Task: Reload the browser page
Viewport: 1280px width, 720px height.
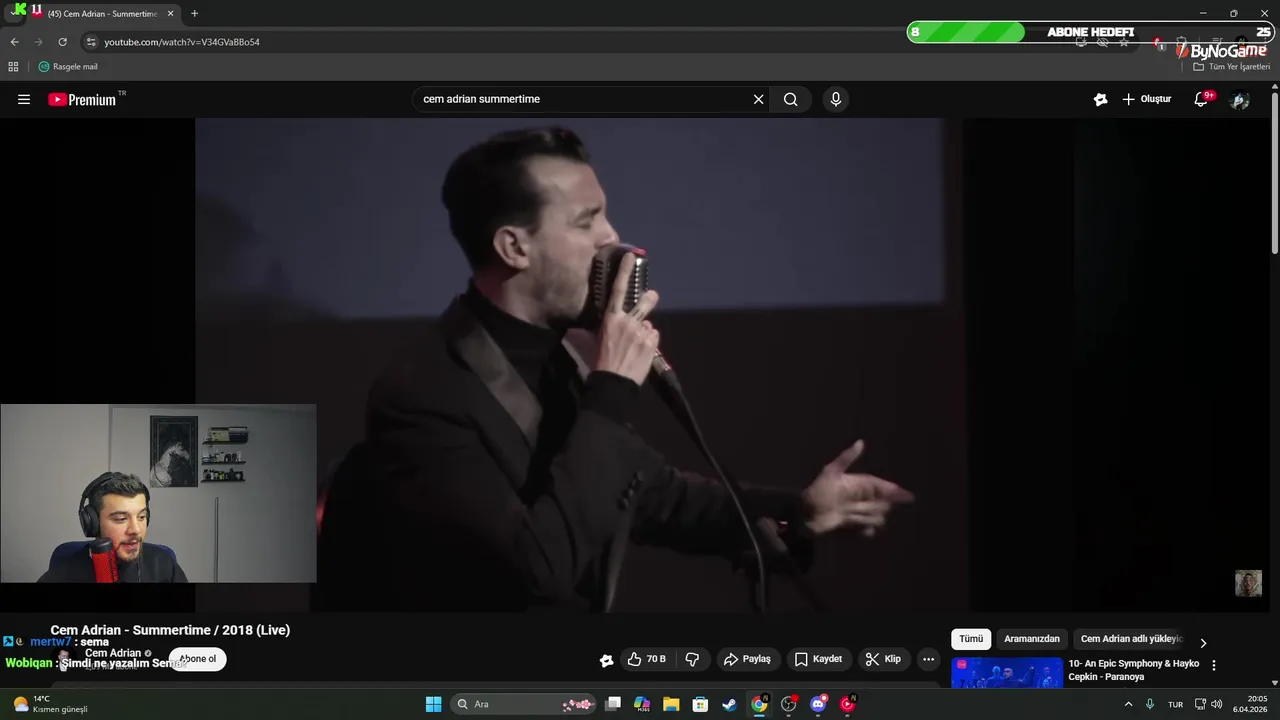Action: coord(62,42)
